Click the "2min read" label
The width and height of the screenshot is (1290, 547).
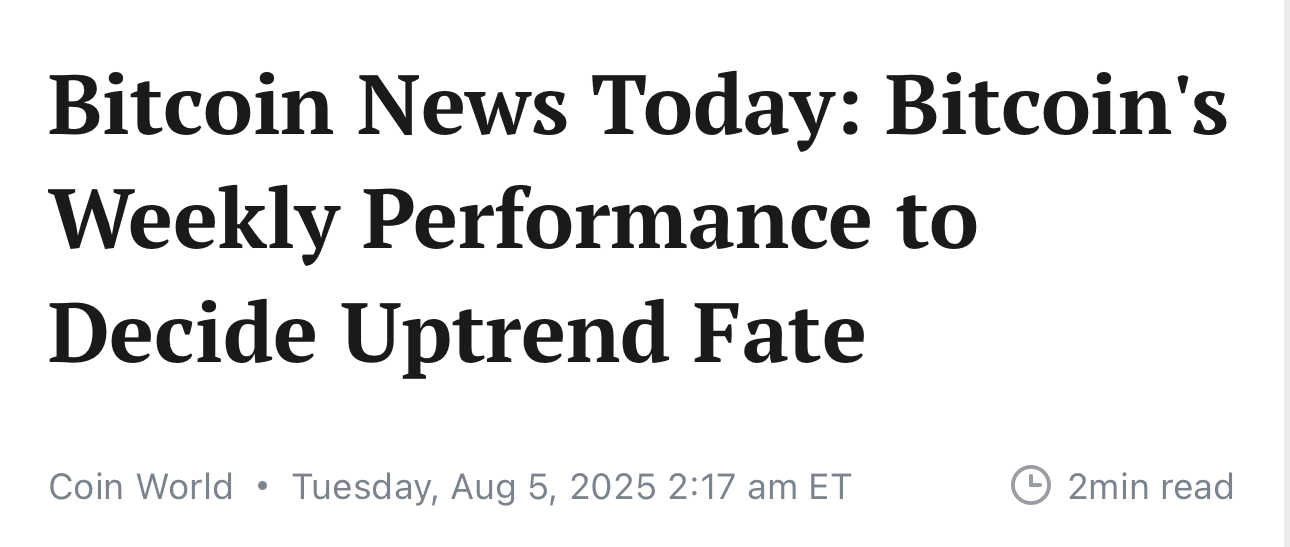pos(1151,487)
